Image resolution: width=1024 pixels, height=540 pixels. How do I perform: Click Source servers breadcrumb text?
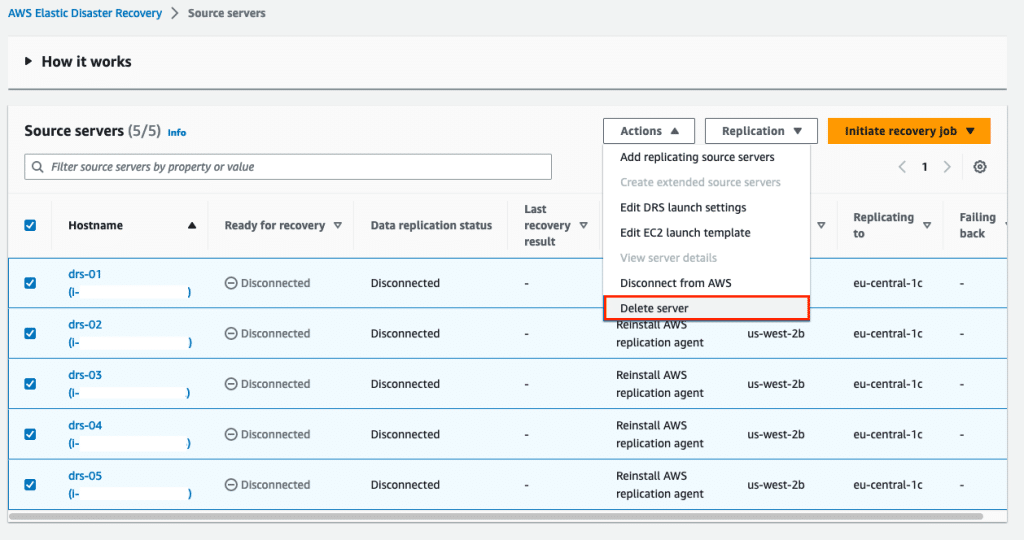[227, 13]
